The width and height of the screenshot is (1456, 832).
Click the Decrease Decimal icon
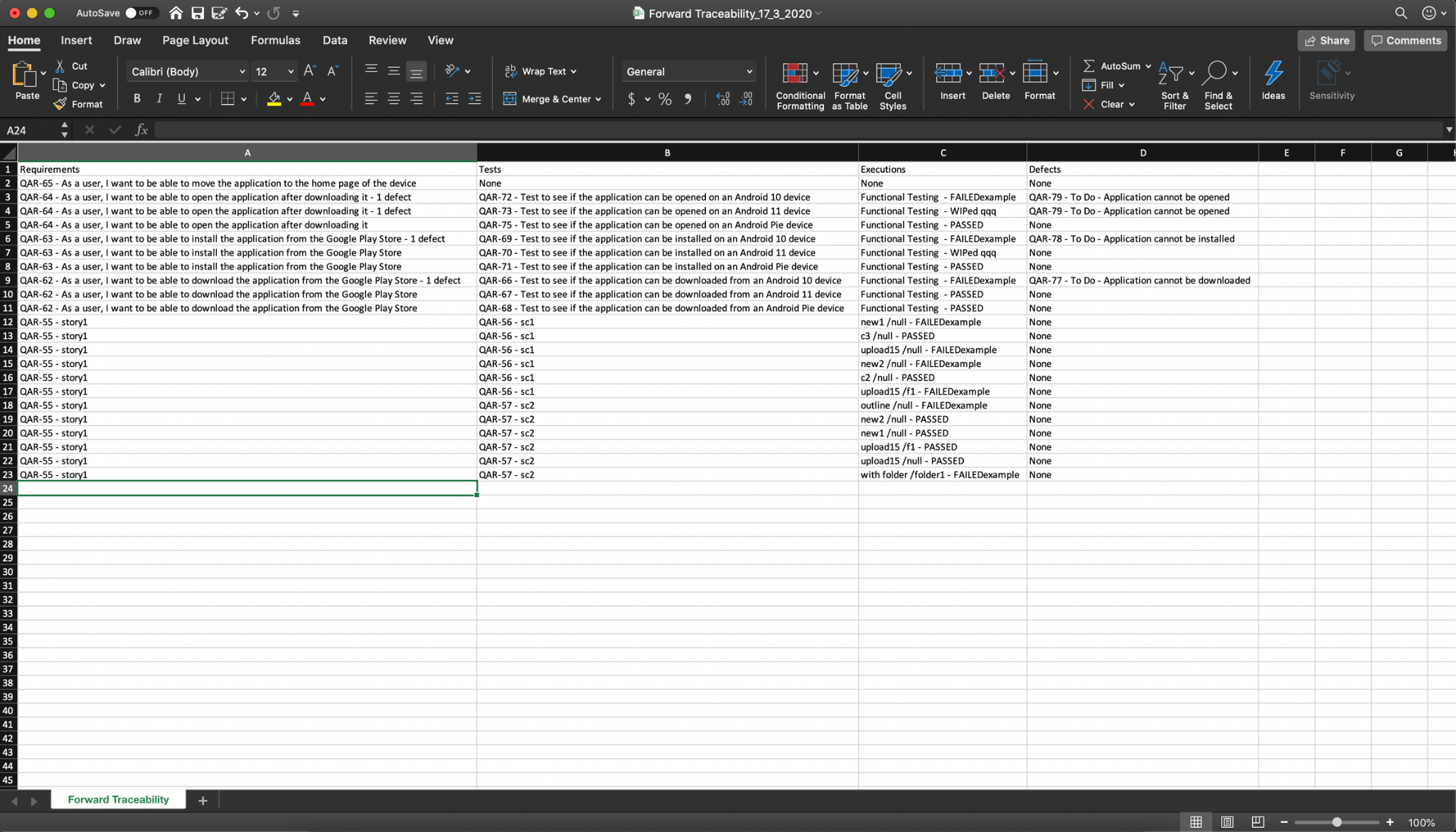pos(746,99)
